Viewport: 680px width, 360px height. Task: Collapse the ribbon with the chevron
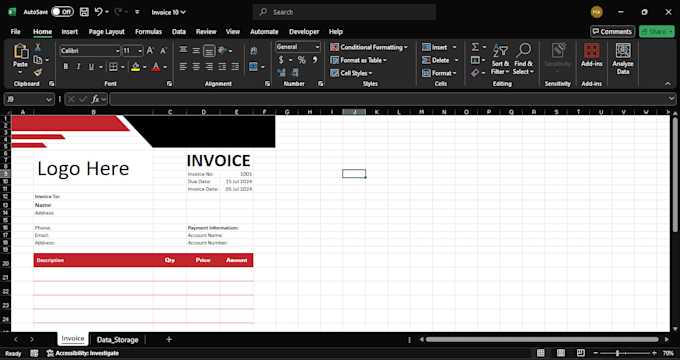[667, 84]
